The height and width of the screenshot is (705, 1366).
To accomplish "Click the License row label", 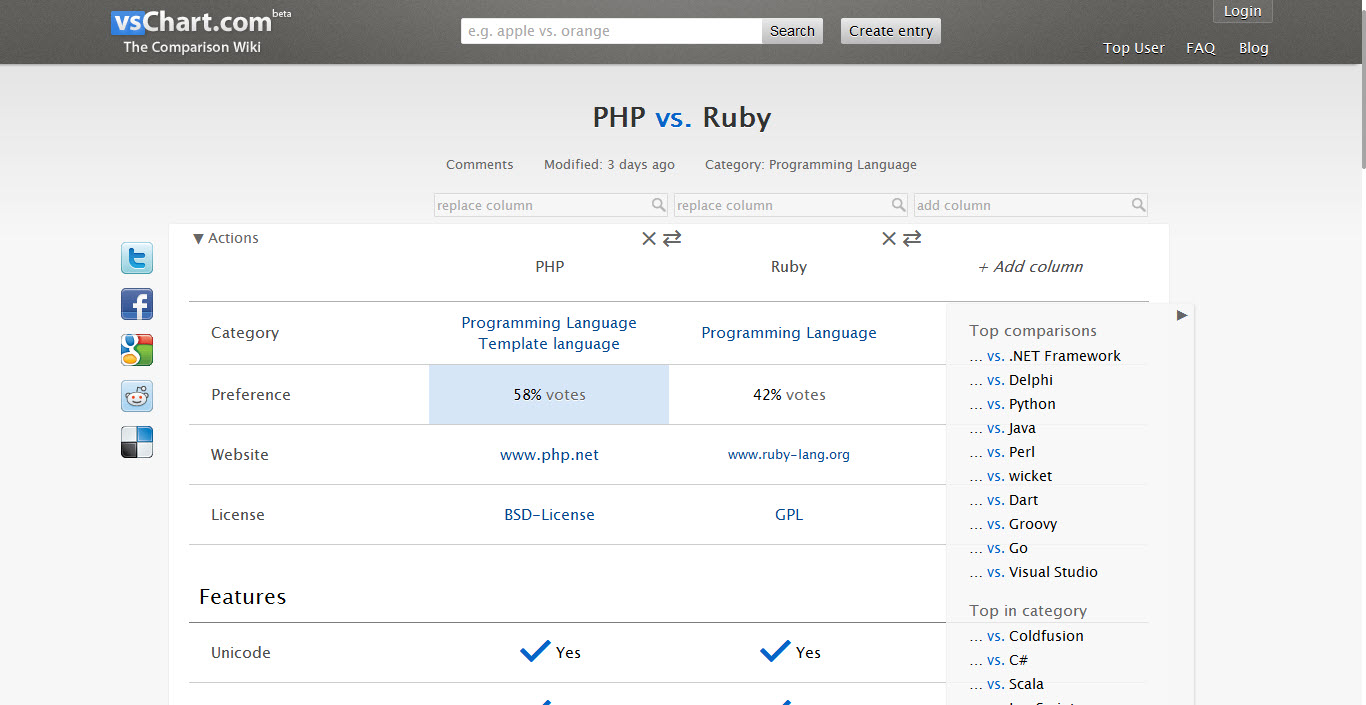I will (238, 515).
